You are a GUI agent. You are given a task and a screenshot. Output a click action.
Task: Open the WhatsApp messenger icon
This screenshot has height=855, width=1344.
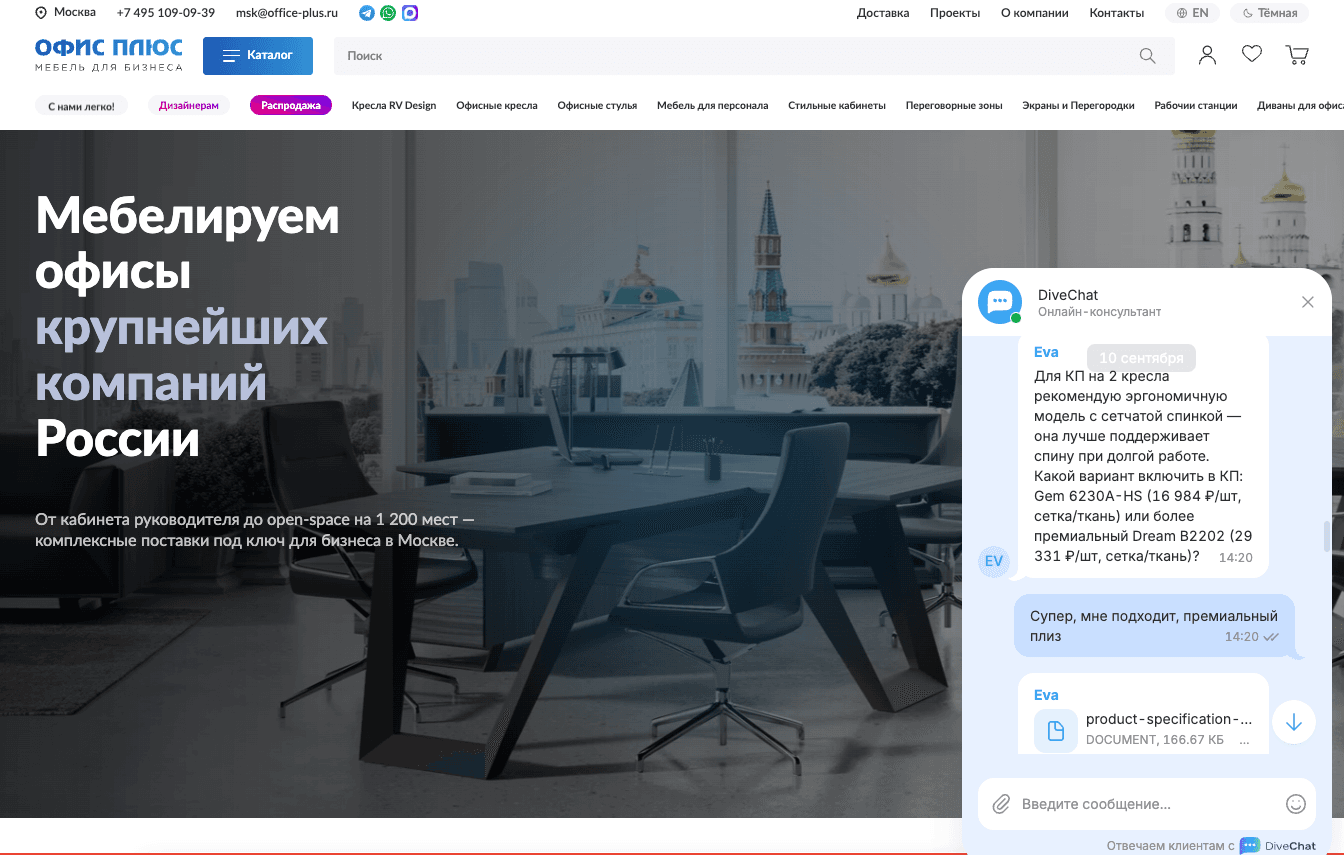point(388,13)
